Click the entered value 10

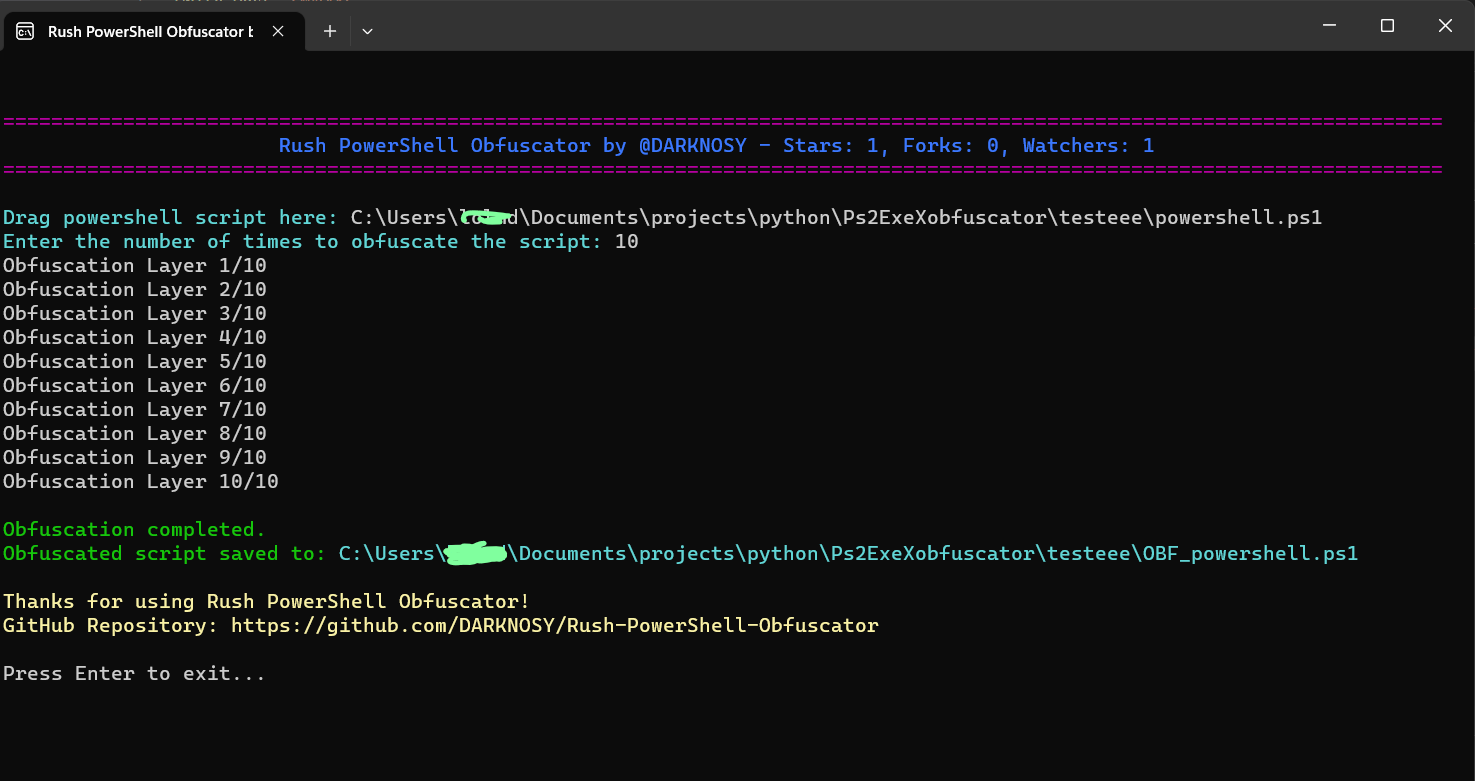pyautogui.click(x=626, y=242)
